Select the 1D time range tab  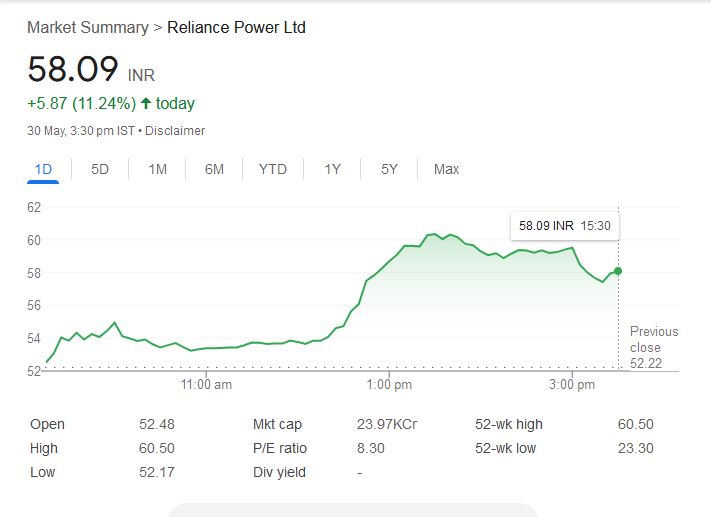coord(43,169)
